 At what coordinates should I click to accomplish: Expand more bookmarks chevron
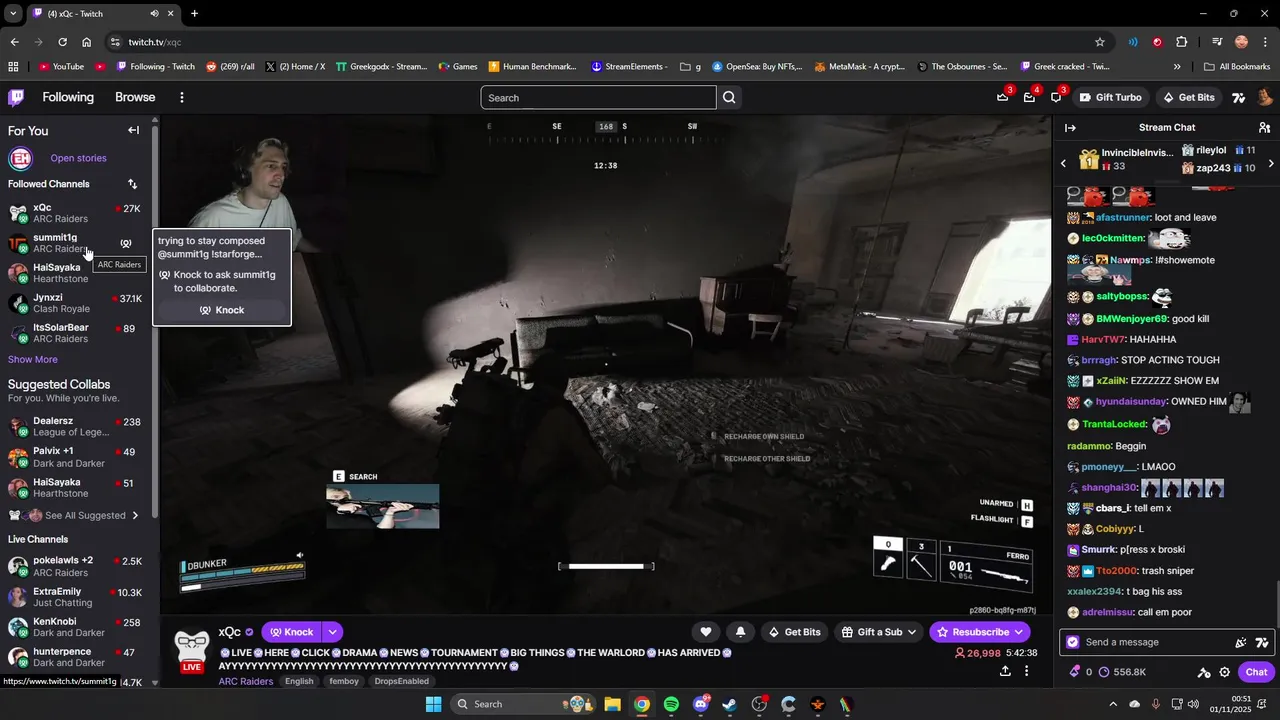1177,67
